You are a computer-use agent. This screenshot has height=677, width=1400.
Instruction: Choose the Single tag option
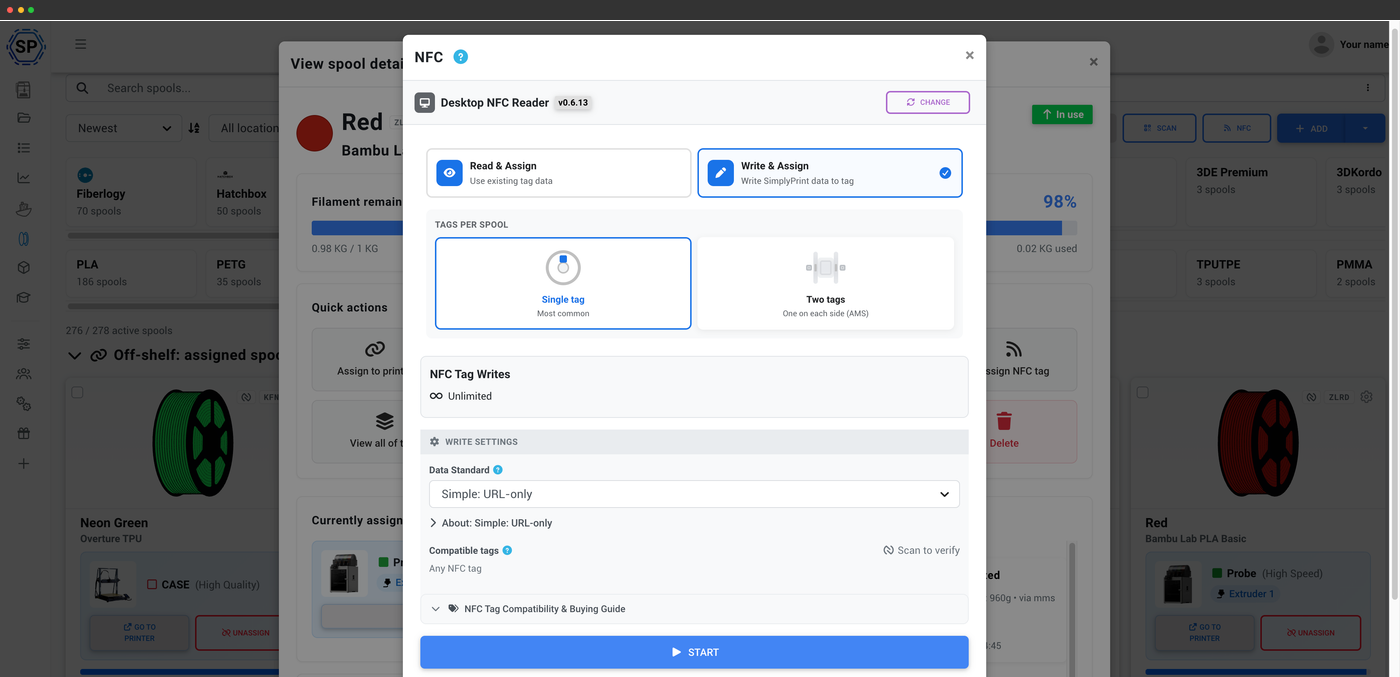pyautogui.click(x=563, y=283)
